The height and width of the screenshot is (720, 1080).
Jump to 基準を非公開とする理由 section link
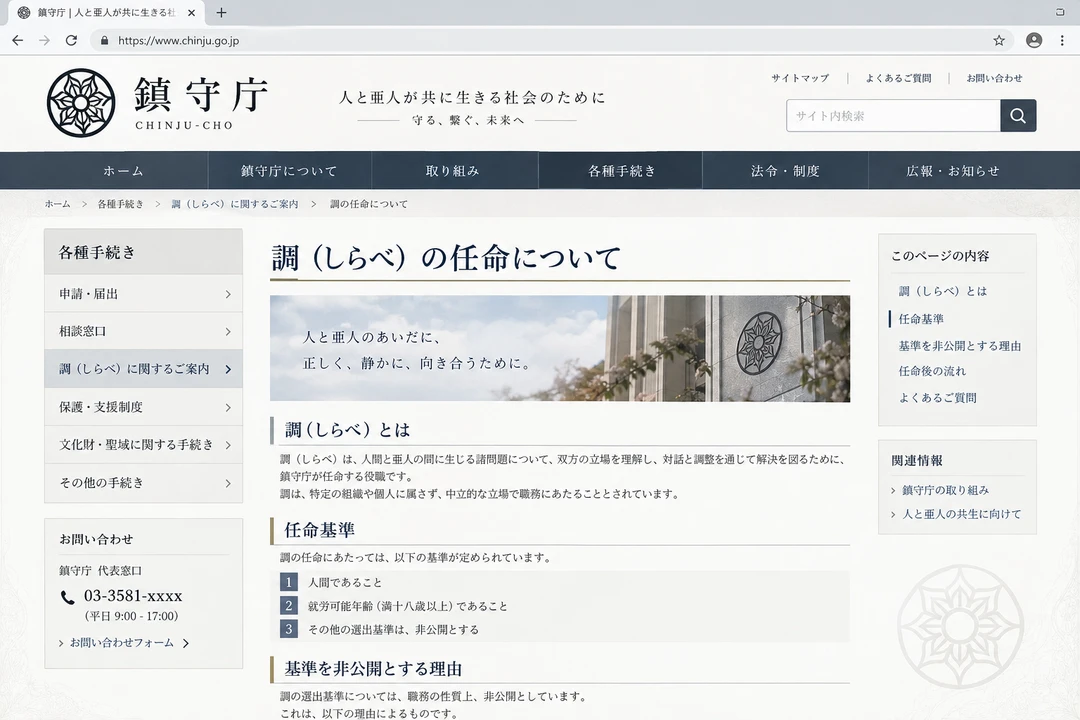[x=959, y=346]
